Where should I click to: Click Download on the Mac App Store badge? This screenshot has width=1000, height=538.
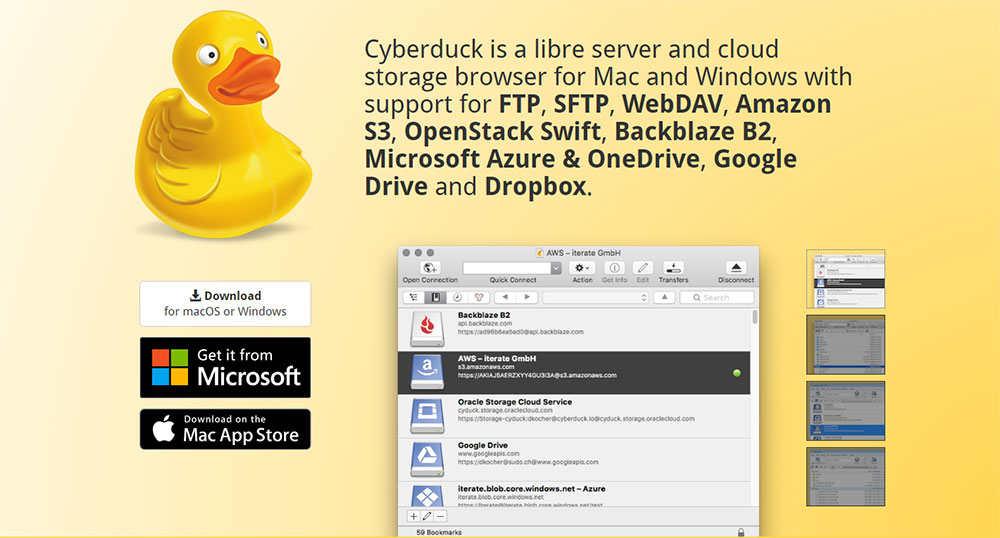pyautogui.click(x=225, y=429)
